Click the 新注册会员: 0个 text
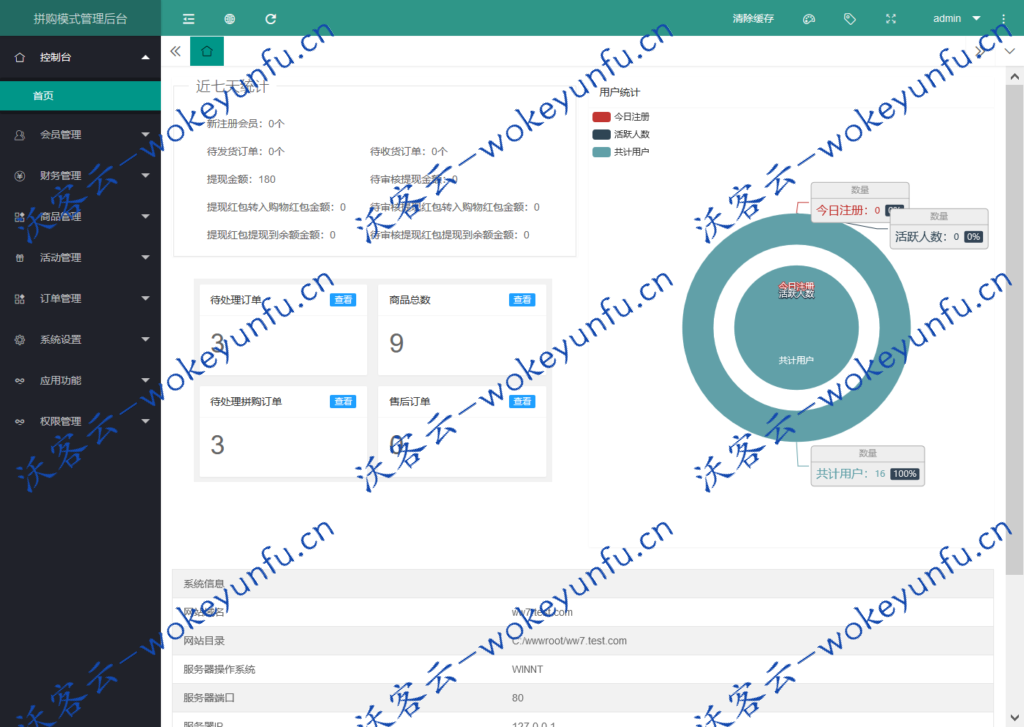The image size is (1024, 727). (x=246, y=123)
